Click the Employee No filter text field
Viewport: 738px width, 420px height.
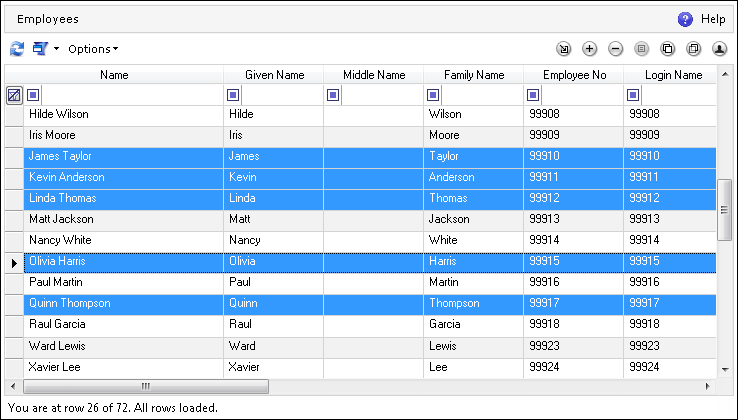point(582,95)
